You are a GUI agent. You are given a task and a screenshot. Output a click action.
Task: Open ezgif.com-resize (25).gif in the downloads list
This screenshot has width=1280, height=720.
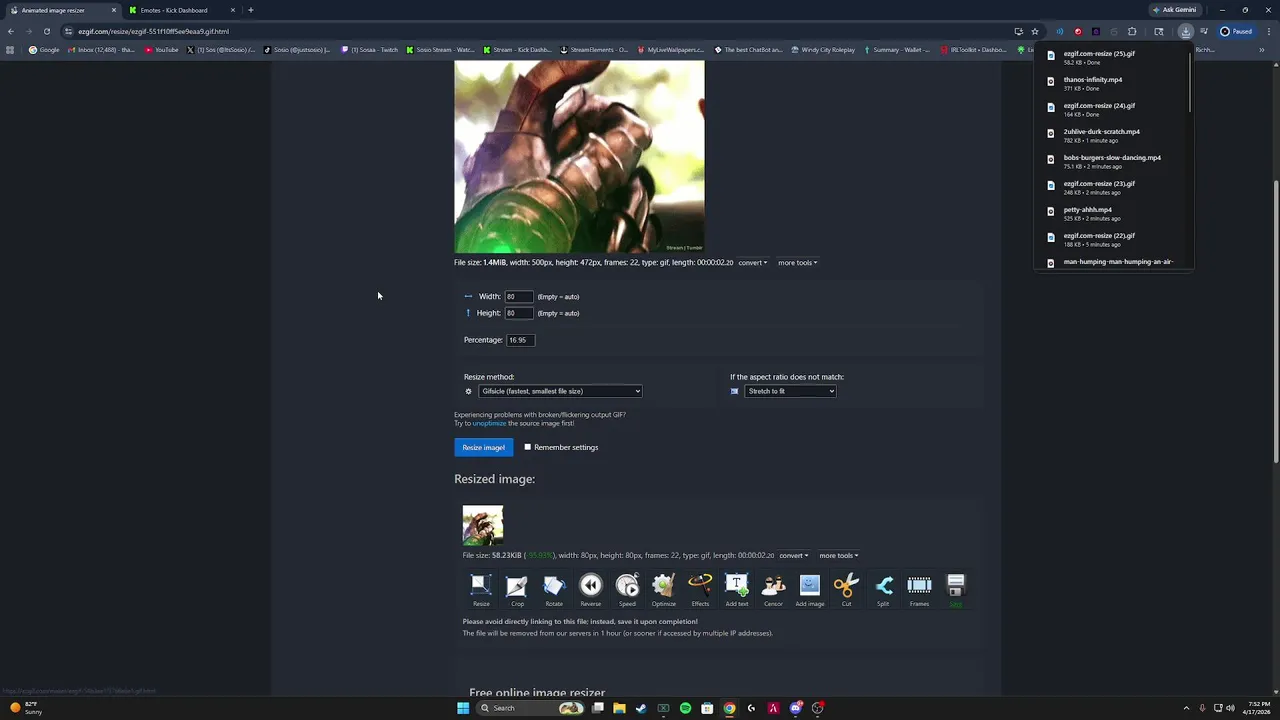tap(1113, 57)
